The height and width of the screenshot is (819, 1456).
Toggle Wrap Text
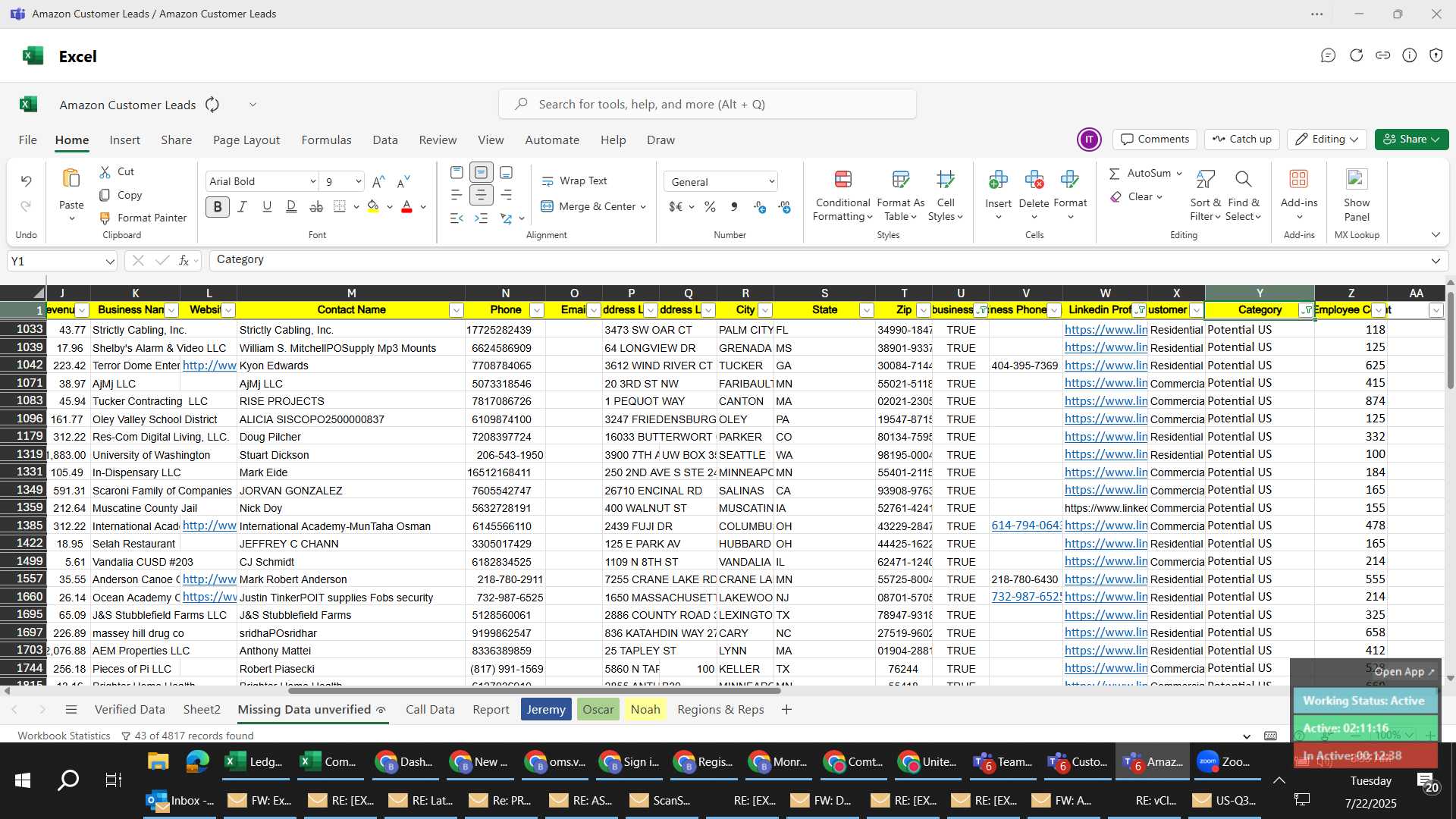coord(574,181)
